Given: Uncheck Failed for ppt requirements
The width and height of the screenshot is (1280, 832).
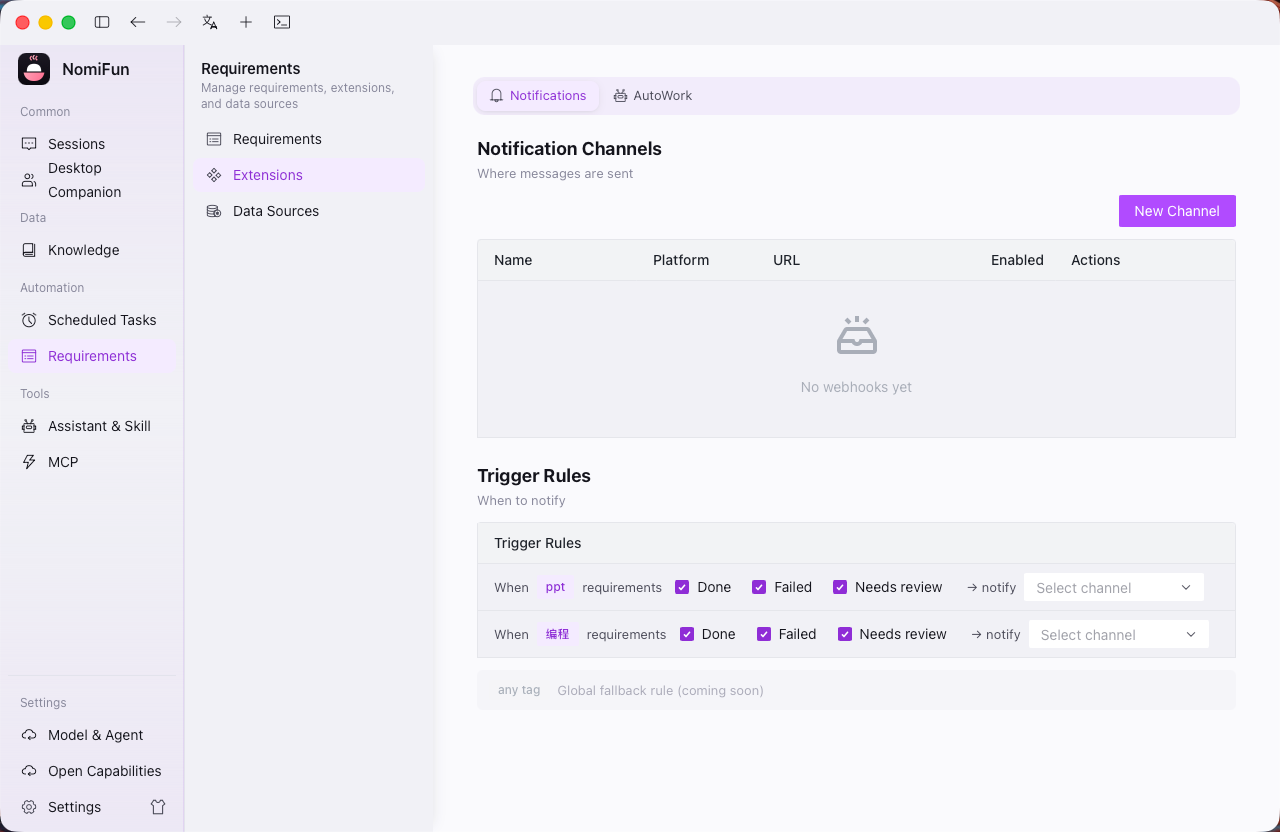Looking at the screenshot, I should 759,587.
